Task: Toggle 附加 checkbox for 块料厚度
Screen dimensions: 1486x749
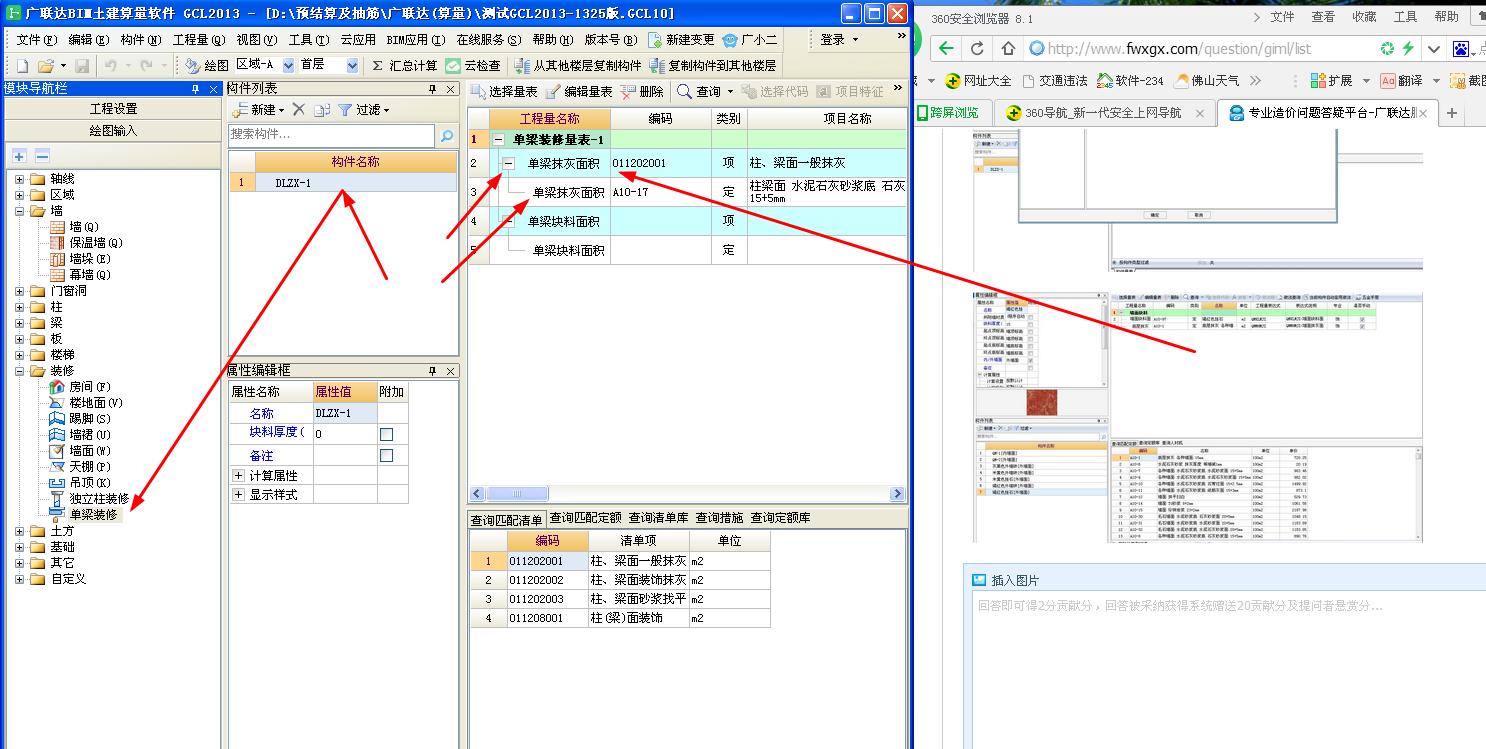Action: (x=386, y=435)
